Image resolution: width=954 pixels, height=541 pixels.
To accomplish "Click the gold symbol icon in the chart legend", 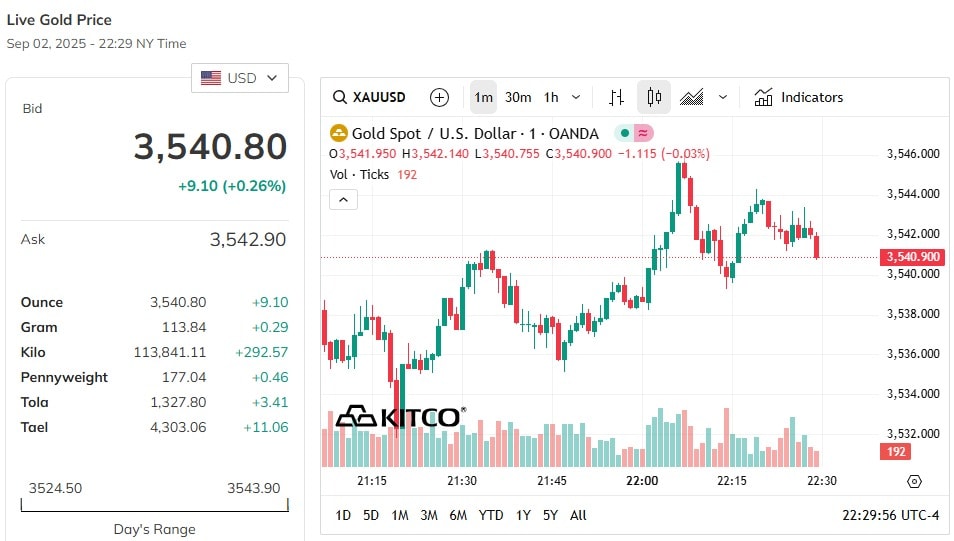I will click(338, 133).
